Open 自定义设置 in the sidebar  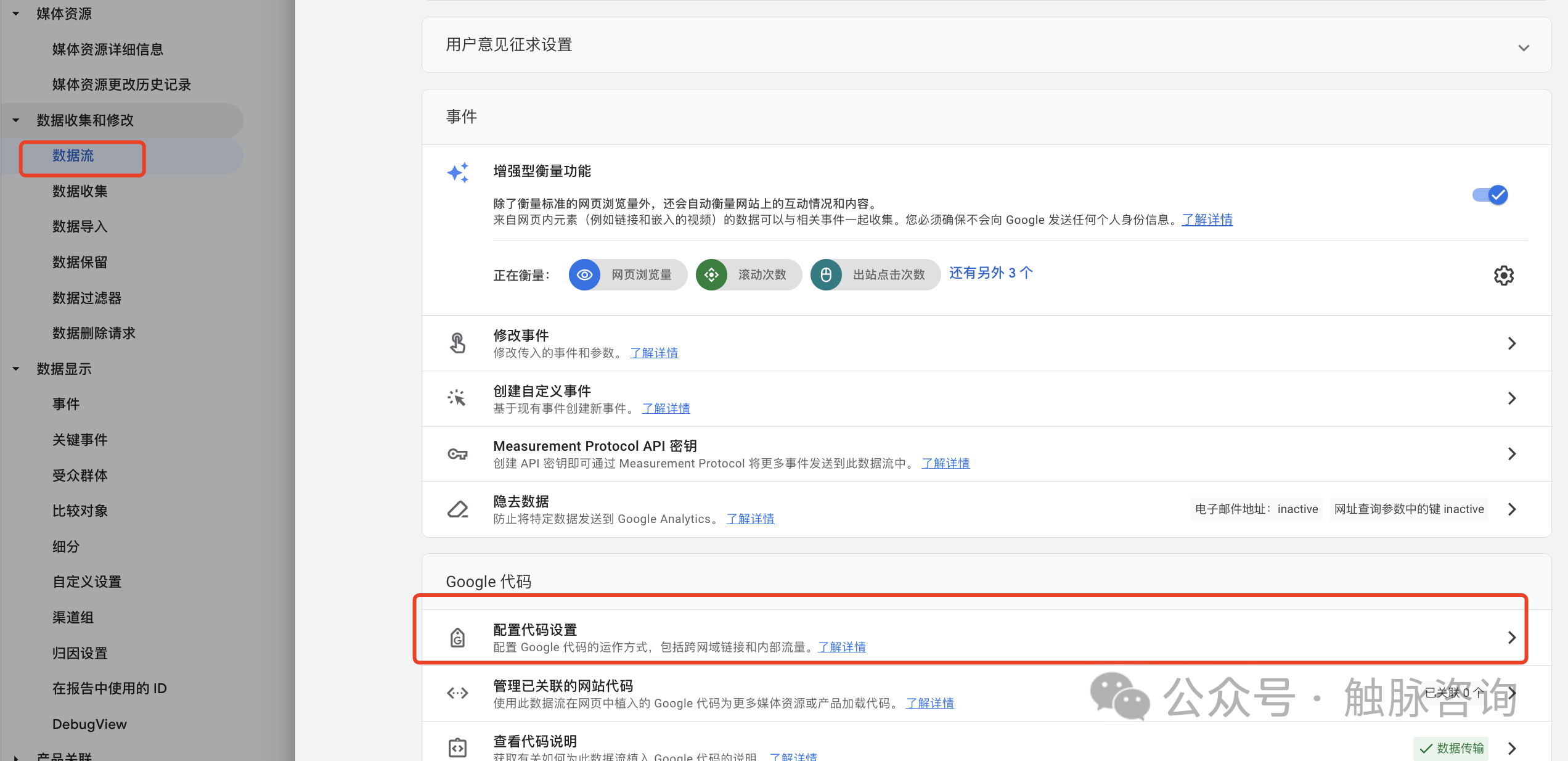(87, 582)
